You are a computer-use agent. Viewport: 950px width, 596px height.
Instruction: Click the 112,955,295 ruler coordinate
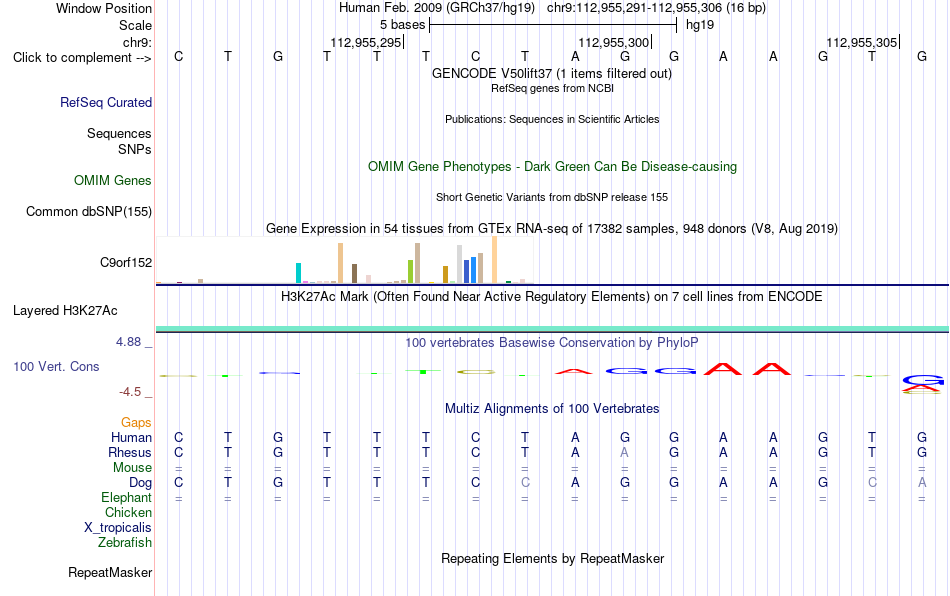coord(365,42)
